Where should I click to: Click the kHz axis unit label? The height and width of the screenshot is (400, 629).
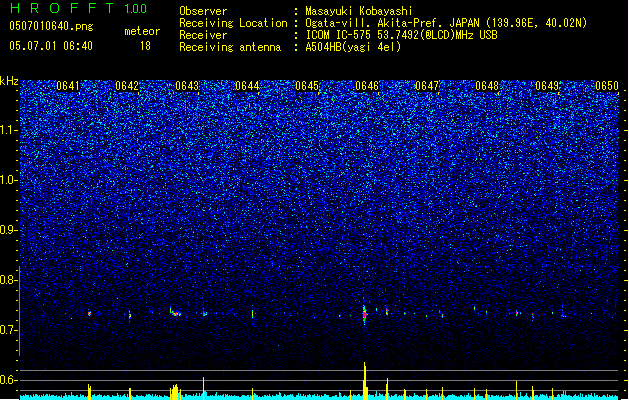[9, 81]
